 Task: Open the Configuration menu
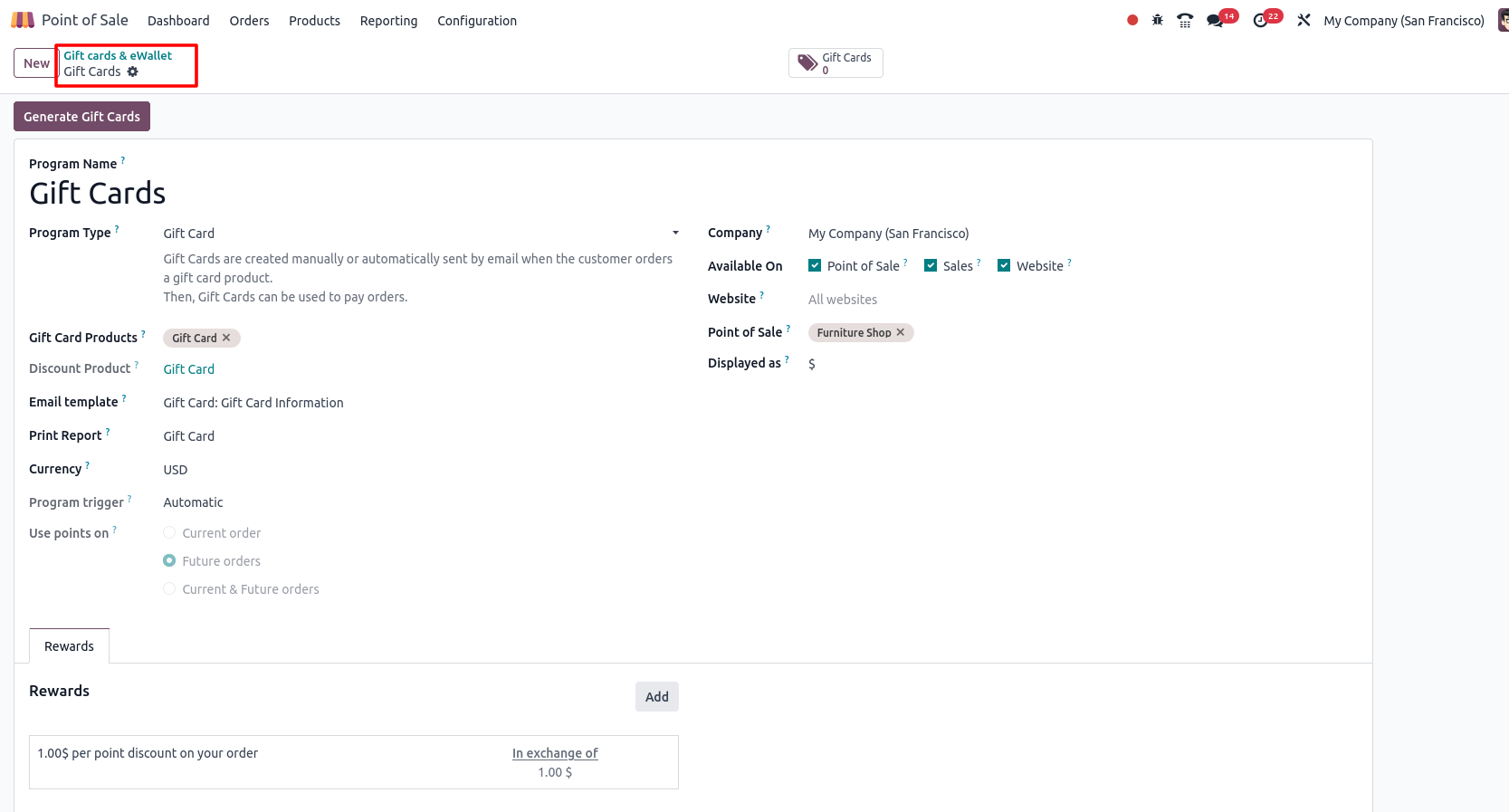(477, 20)
